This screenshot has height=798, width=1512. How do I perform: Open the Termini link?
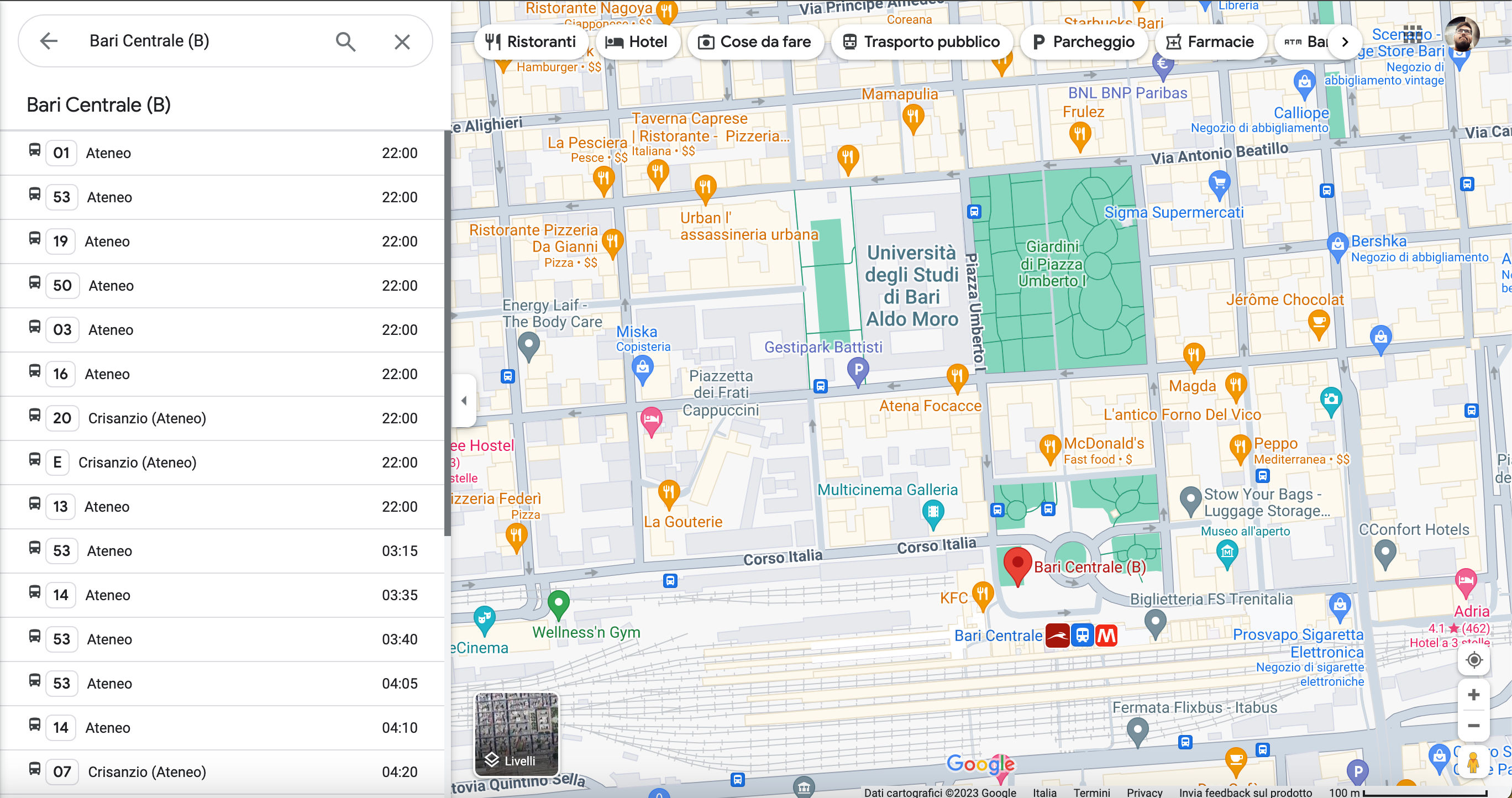pos(1092,792)
